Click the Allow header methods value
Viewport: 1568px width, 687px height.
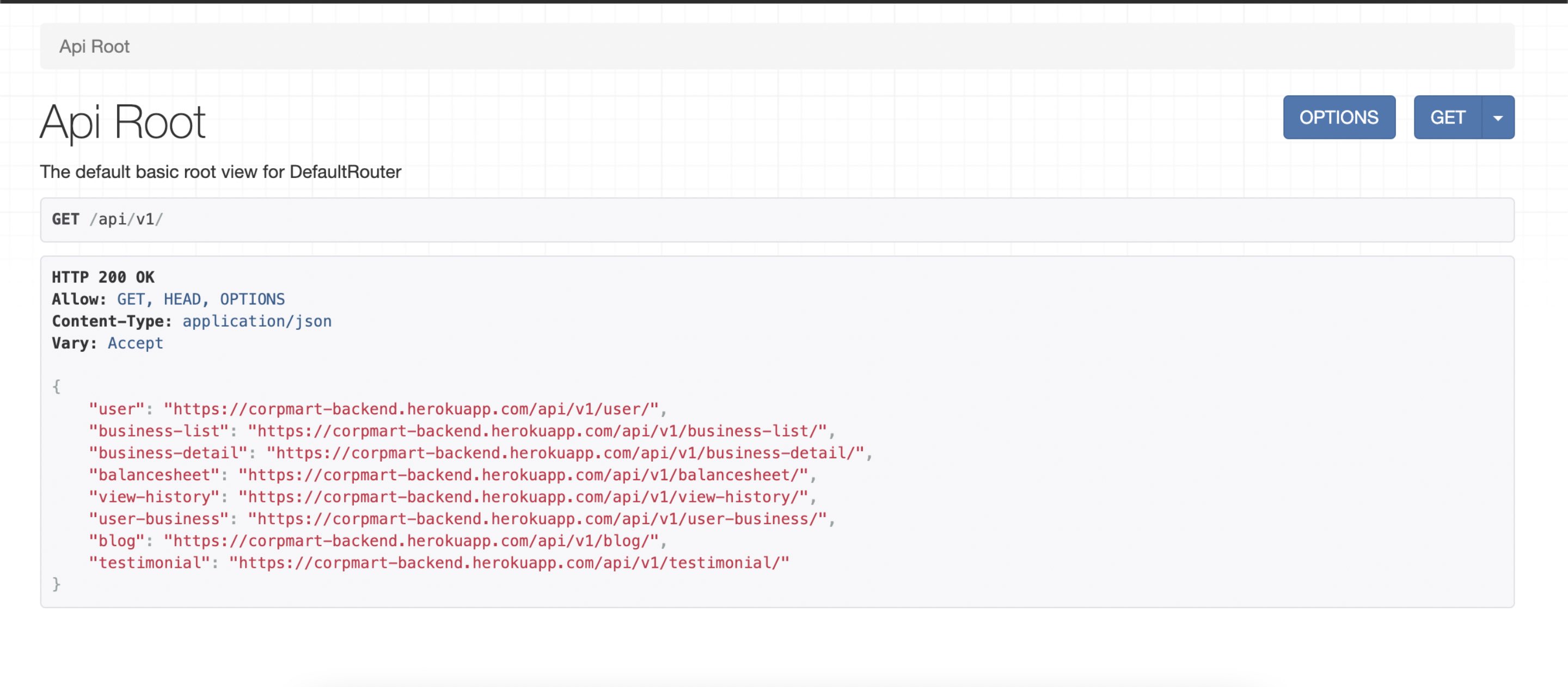point(201,299)
